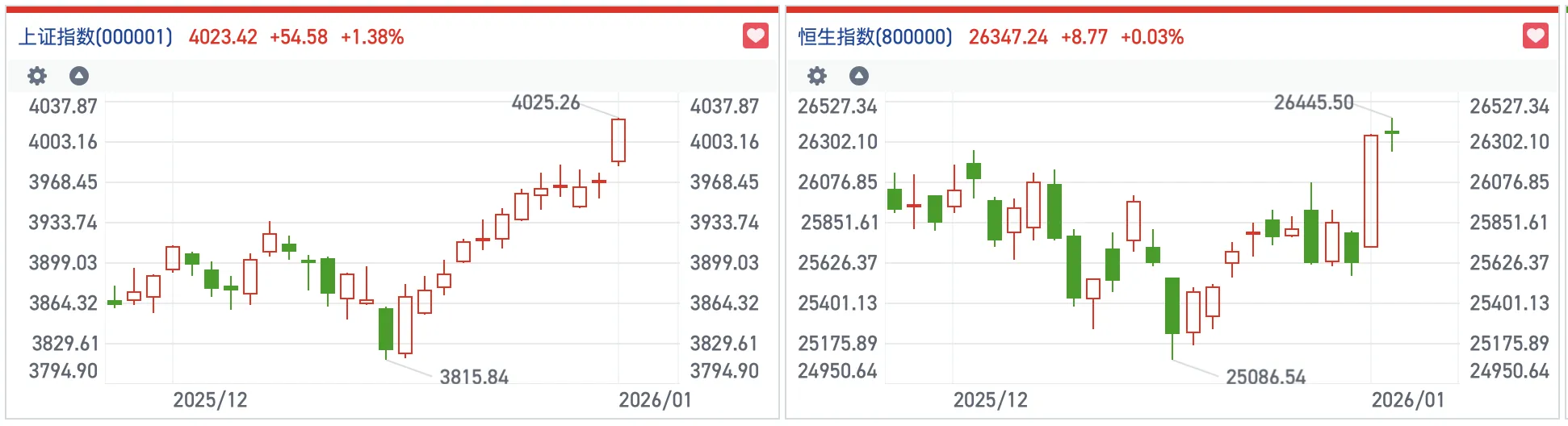
Task: Click the 2025/12 date label under 上证指数
Action: [x=210, y=400]
